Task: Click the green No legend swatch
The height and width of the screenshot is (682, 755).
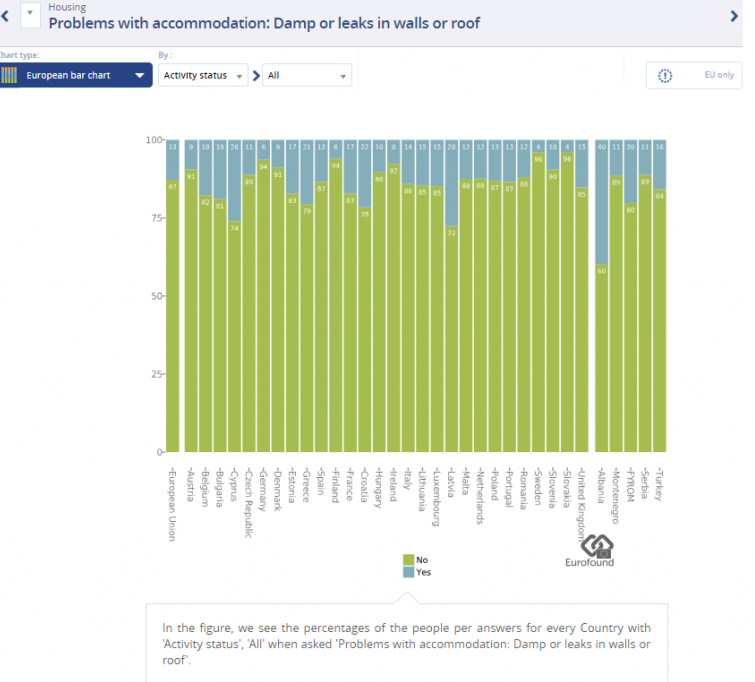Action: coord(408,560)
